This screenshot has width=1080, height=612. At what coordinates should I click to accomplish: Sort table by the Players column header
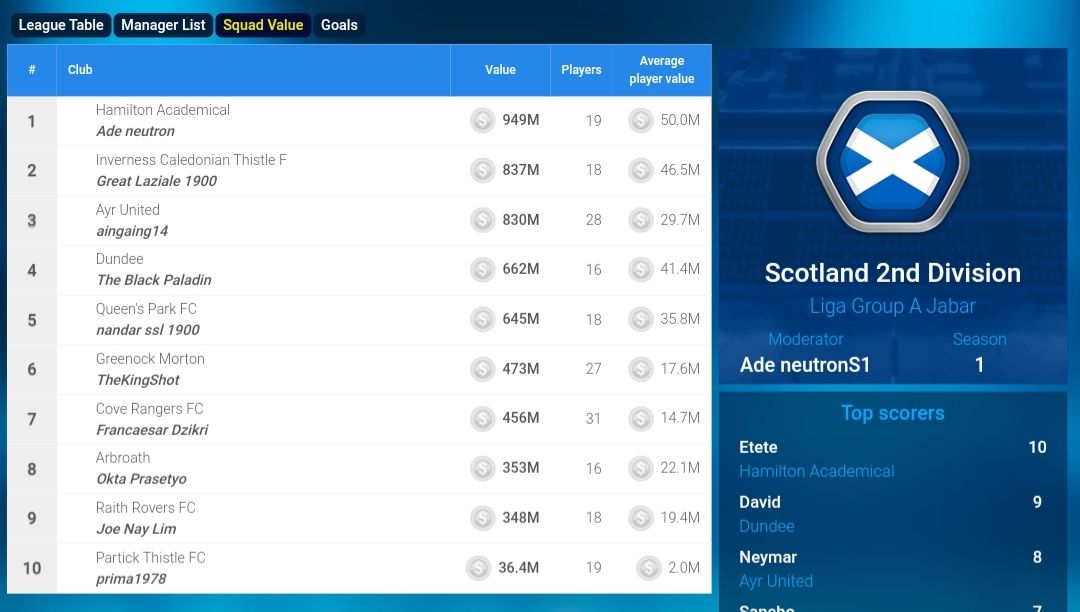tap(581, 70)
